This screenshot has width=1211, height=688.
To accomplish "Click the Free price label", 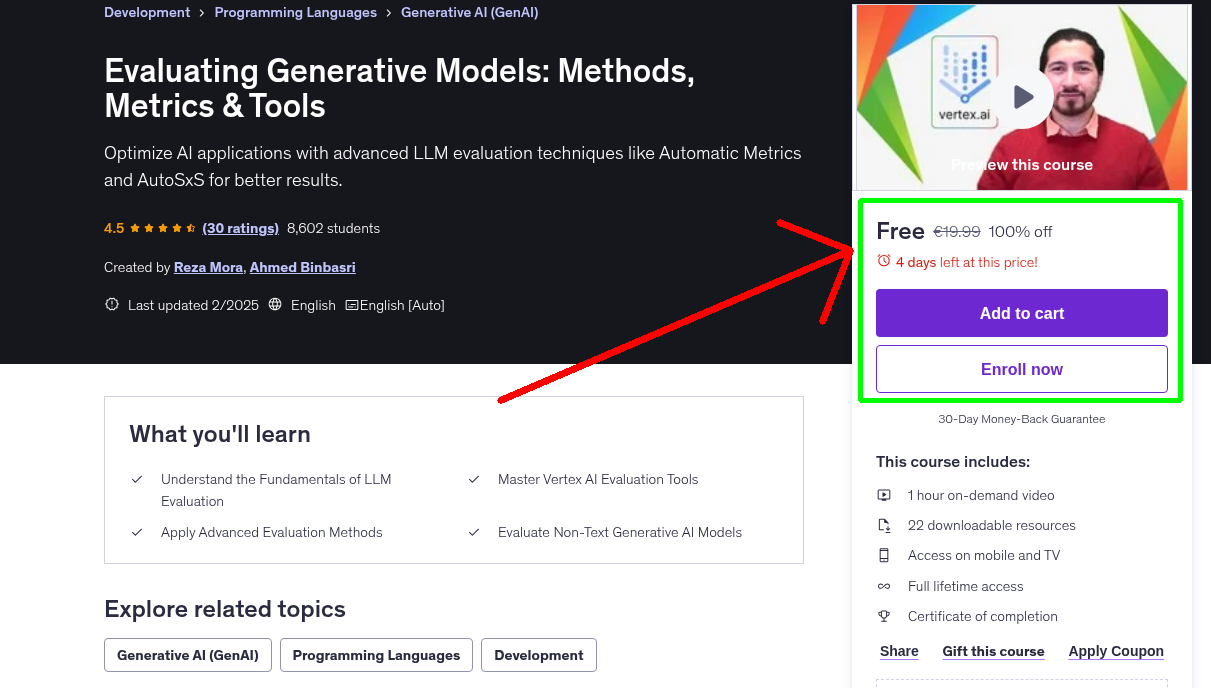I will (900, 231).
